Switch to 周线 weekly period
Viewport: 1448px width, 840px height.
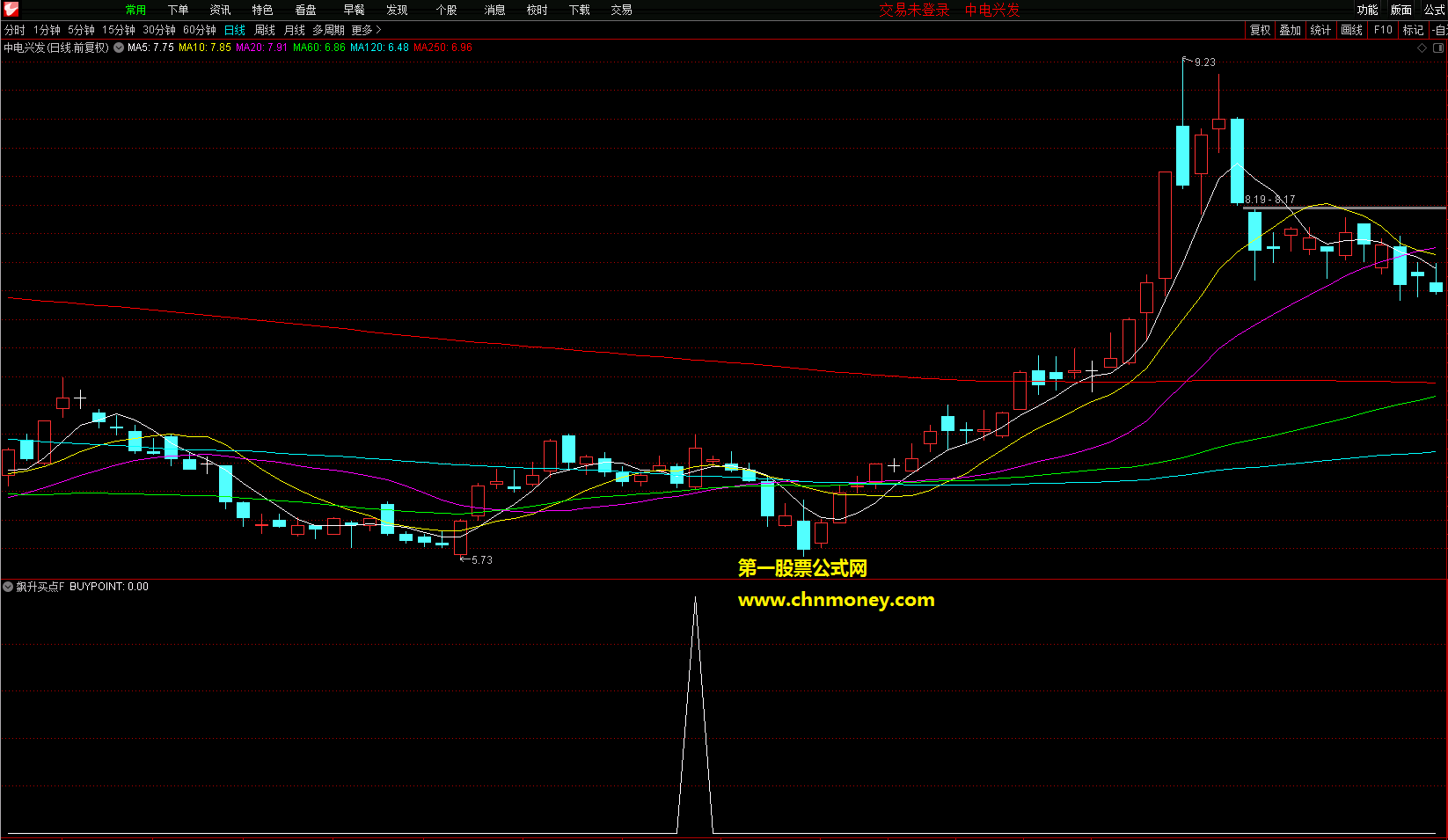pos(265,30)
